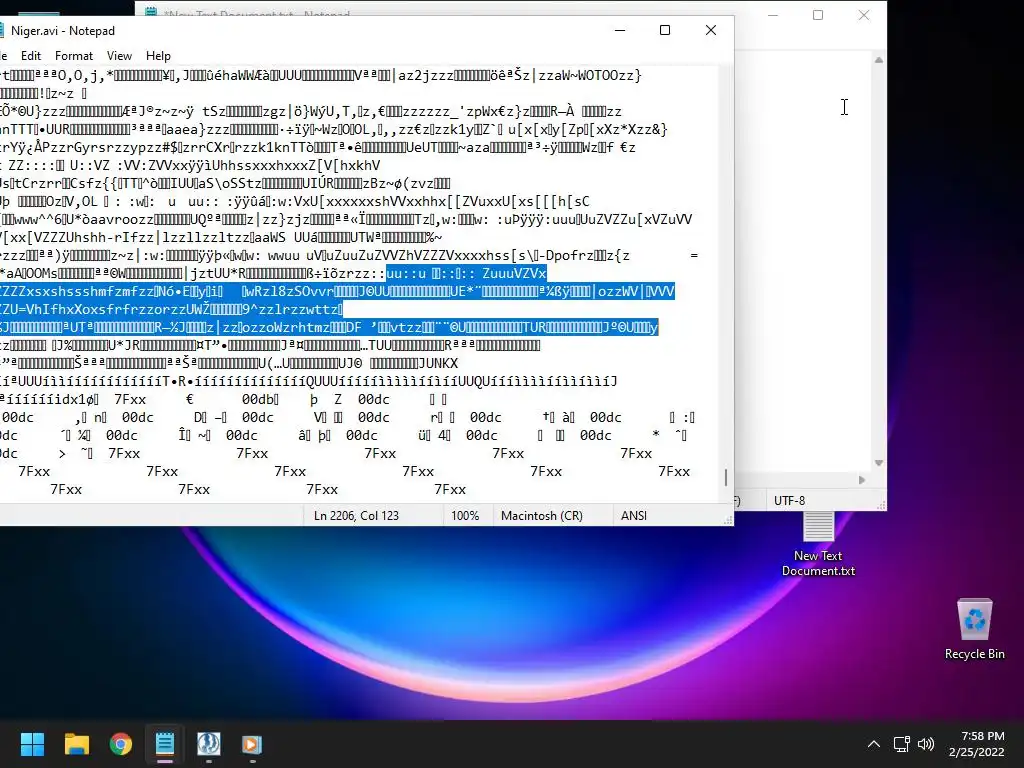
Task: Minimize the Niger.avi Notepad window
Action: (x=620, y=30)
